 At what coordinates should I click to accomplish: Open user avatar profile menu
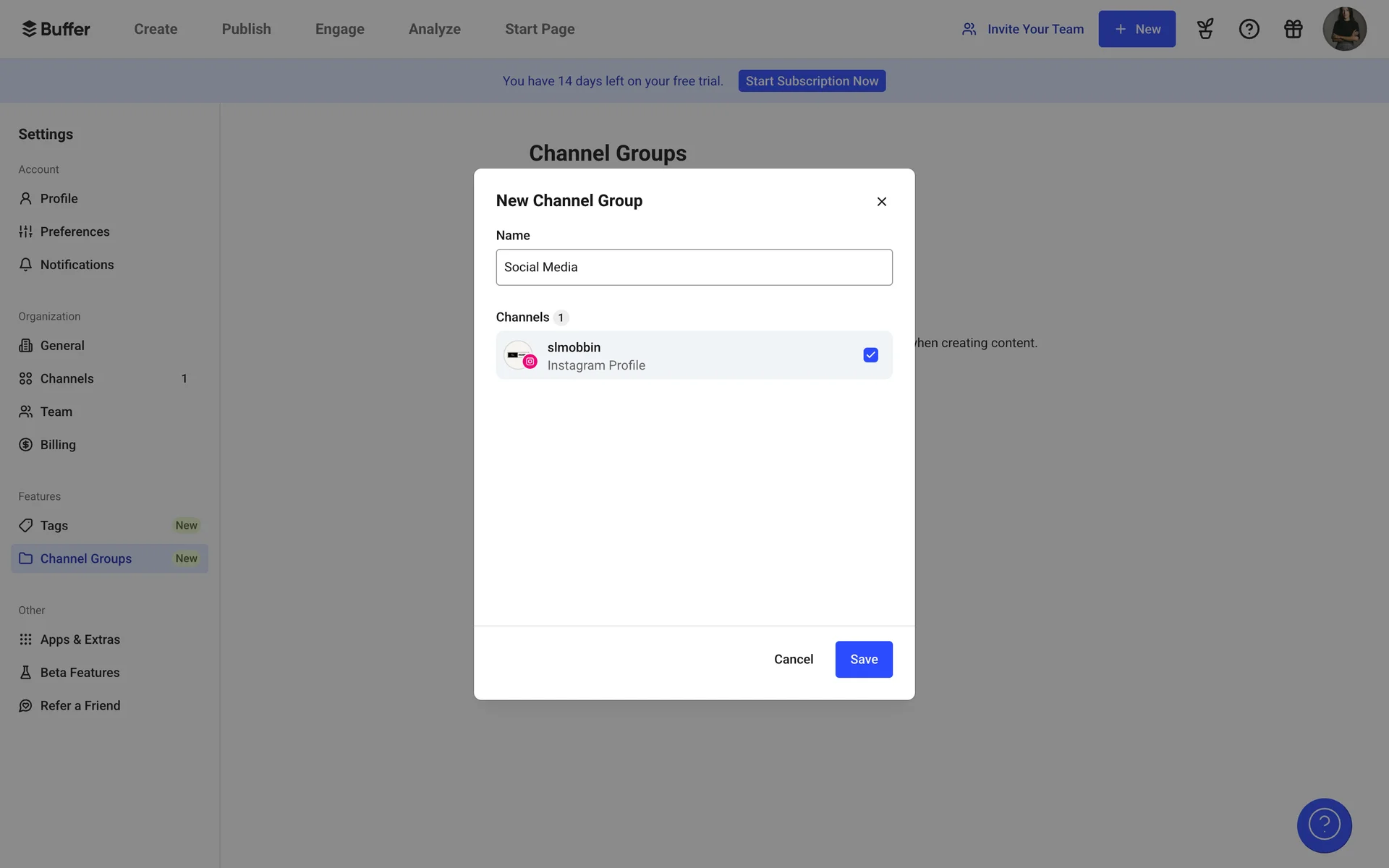[1343, 29]
